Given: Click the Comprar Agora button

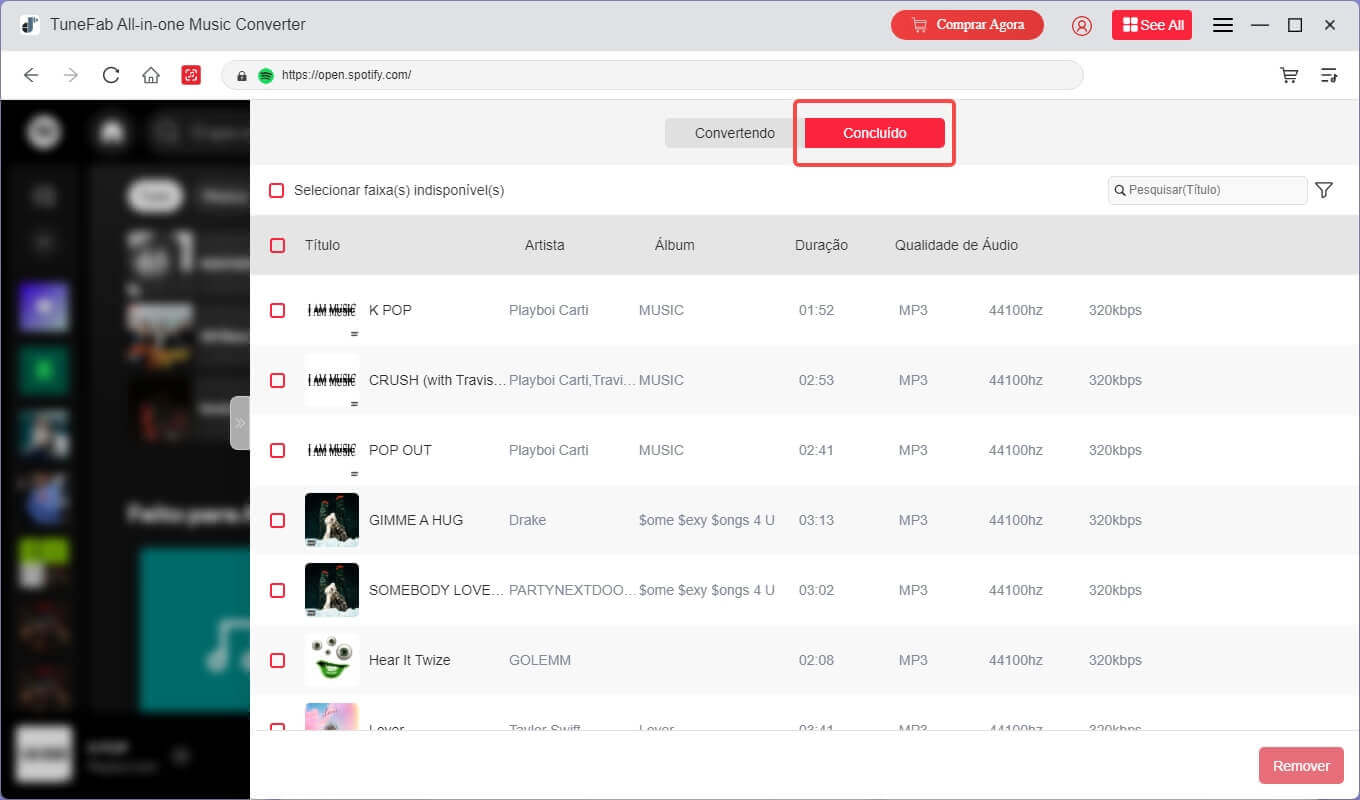Looking at the screenshot, I should 967,25.
